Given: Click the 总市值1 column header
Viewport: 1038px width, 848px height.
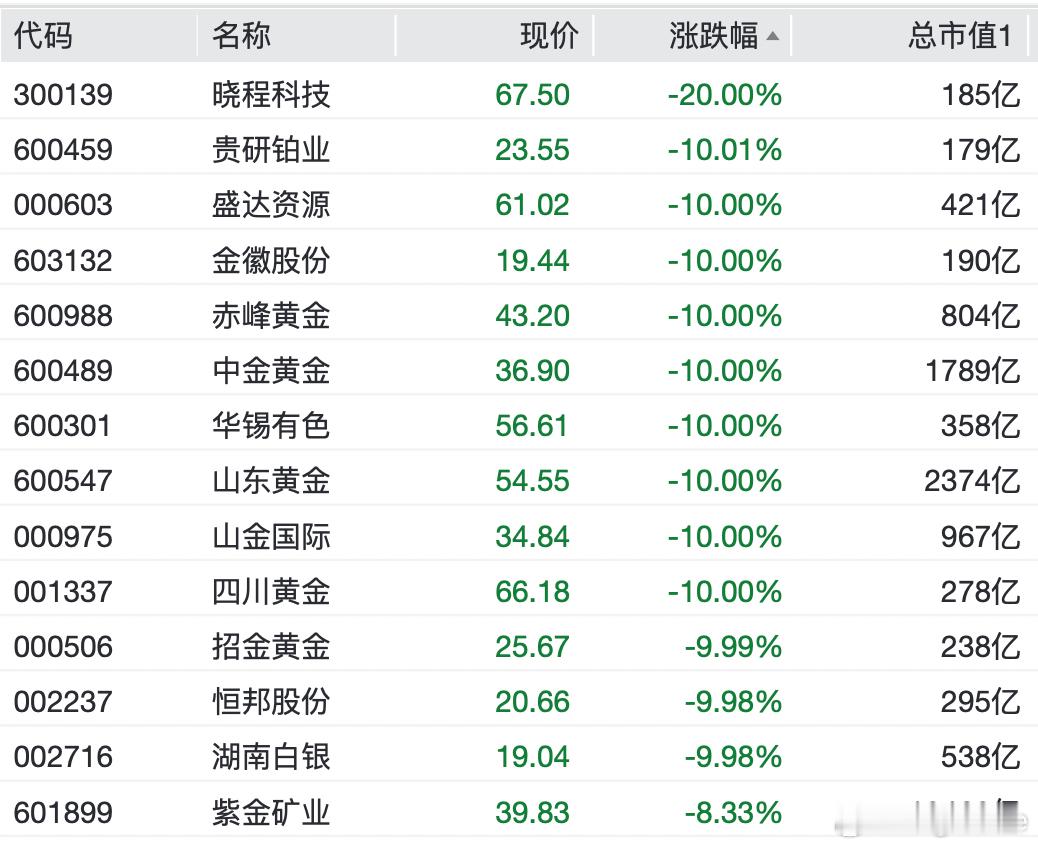Looking at the screenshot, I should click(x=959, y=36).
